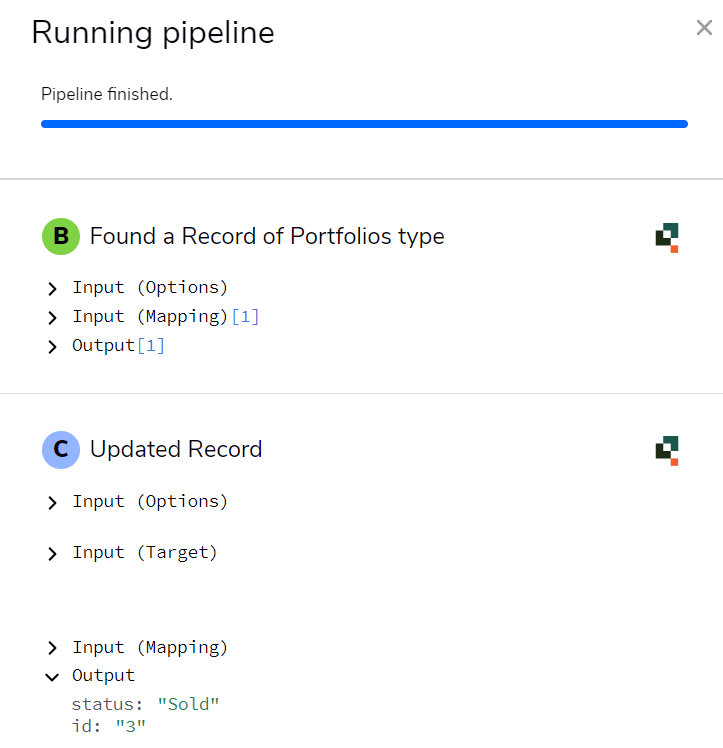Image resolution: width=723 pixels, height=748 pixels.
Task: Select the id value "3"
Action: click(130, 726)
